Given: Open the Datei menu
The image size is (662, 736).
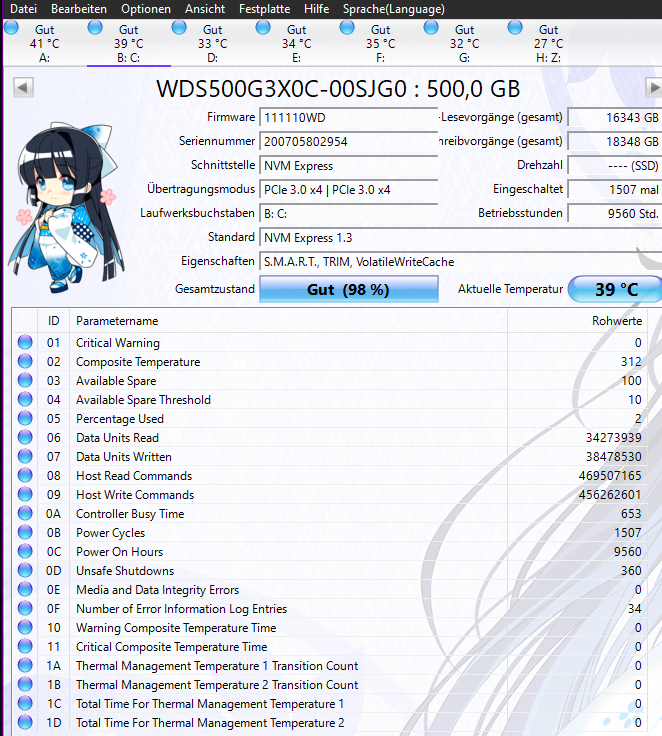Looking at the screenshot, I should click(x=23, y=9).
